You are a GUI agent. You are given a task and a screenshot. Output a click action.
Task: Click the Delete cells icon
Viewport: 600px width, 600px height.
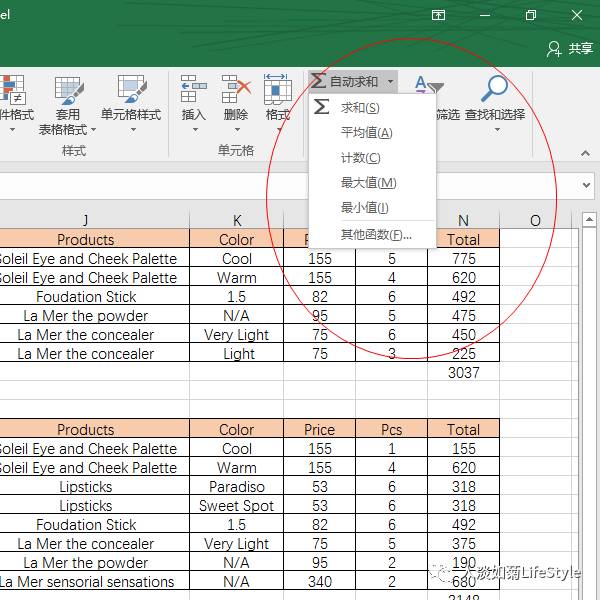(236, 89)
